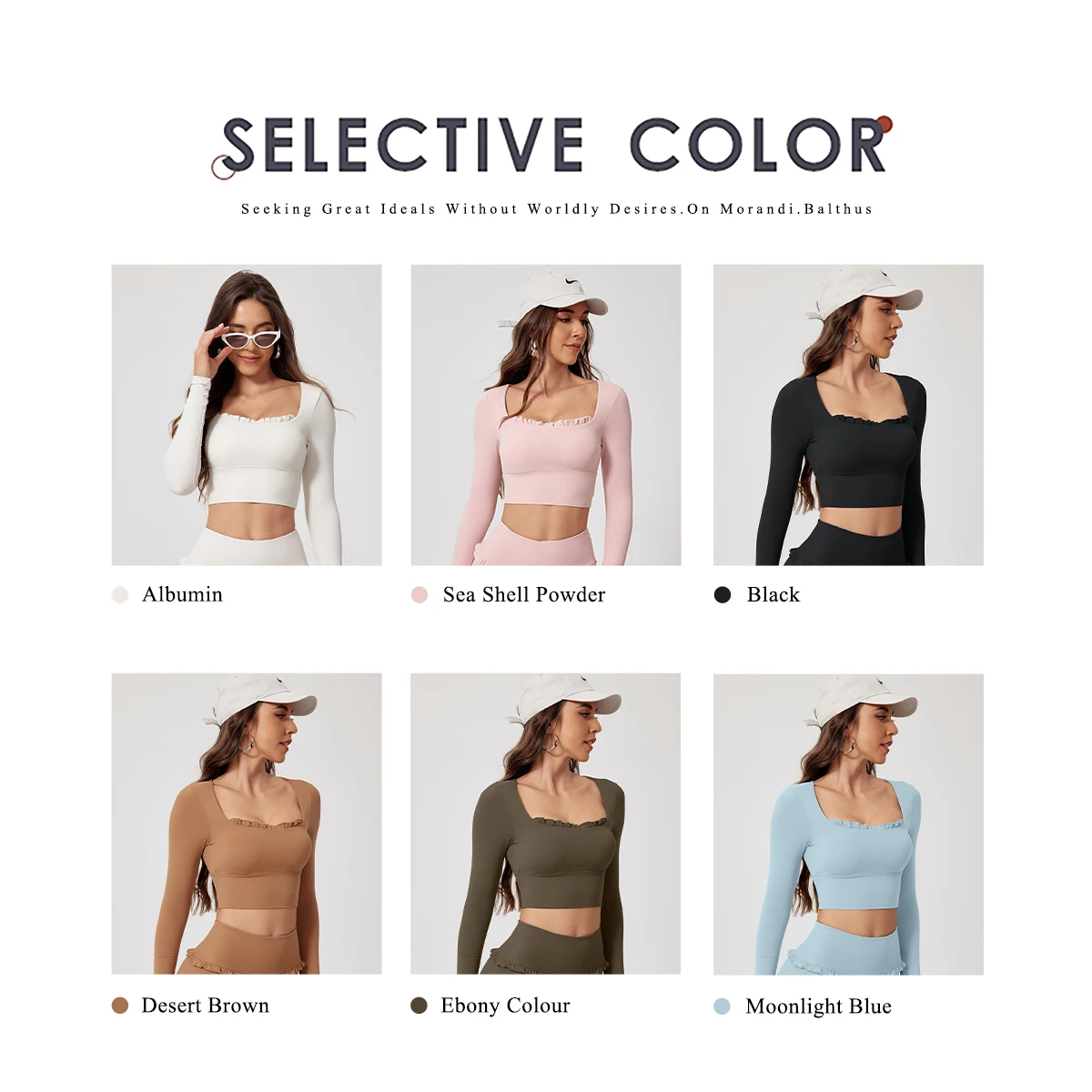Click the Black color name label
The height and width of the screenshot is (1092, 1092).
click(773, 594)
